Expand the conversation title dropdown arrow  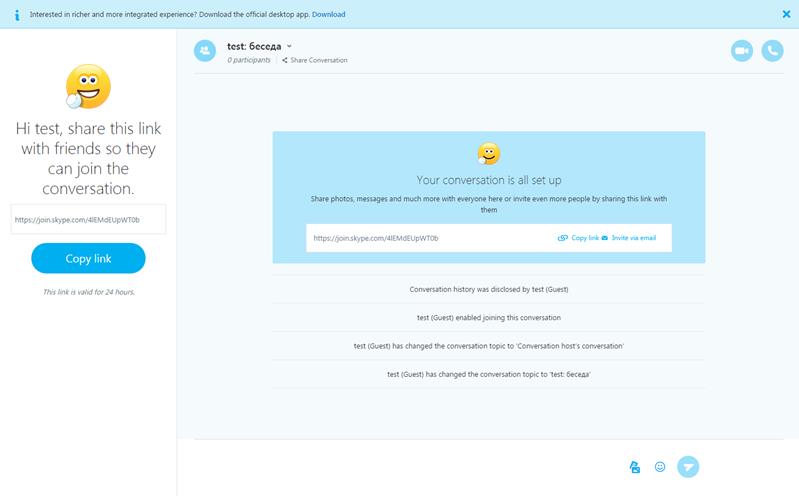click(289, 46)
